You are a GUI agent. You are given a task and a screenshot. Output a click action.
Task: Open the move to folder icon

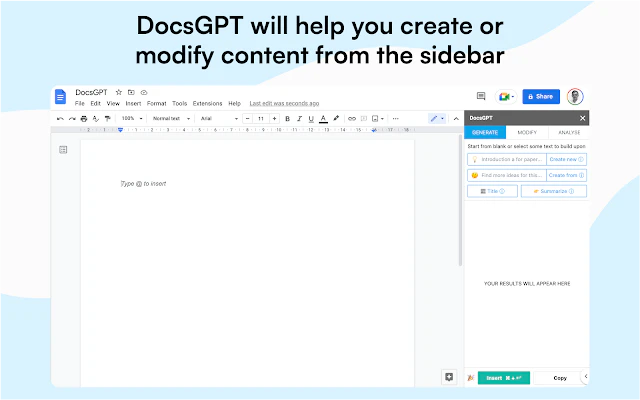point(131,92)
